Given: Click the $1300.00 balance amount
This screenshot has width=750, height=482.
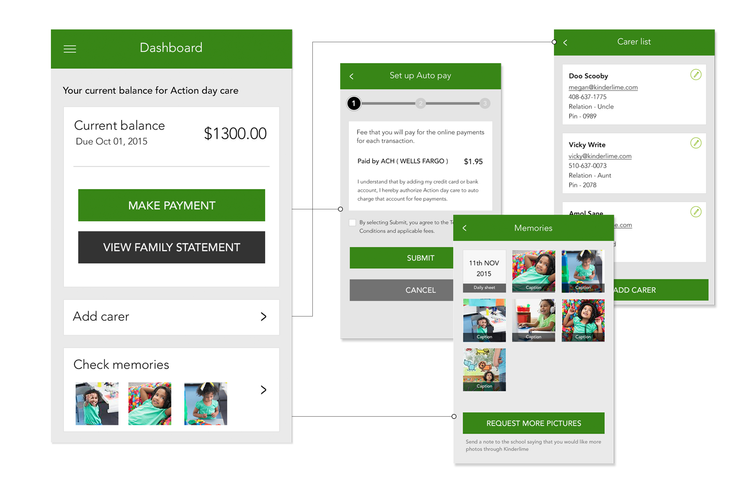Looking at the screenshot, I should tap(235, 133).
